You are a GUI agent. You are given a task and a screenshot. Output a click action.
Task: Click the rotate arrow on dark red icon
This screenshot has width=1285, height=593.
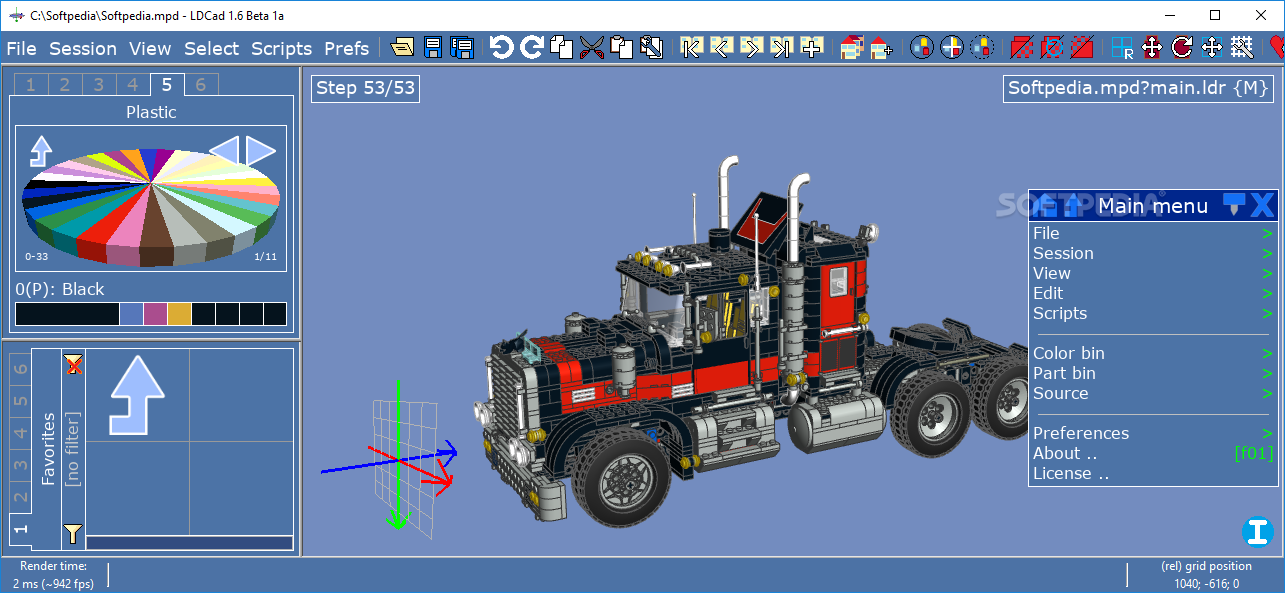[x=1182, y=47]
